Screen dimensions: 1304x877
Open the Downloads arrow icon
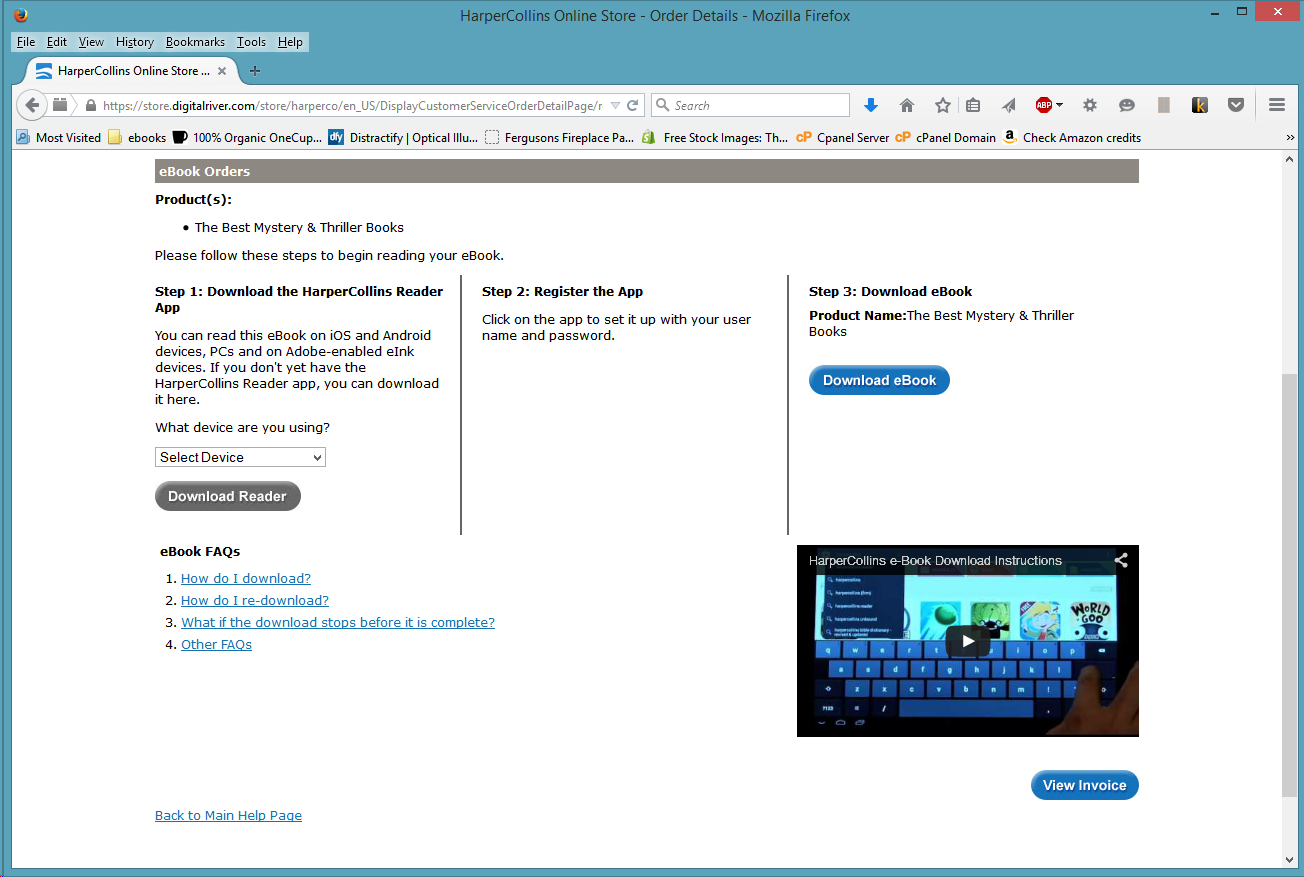click(871, 105)
